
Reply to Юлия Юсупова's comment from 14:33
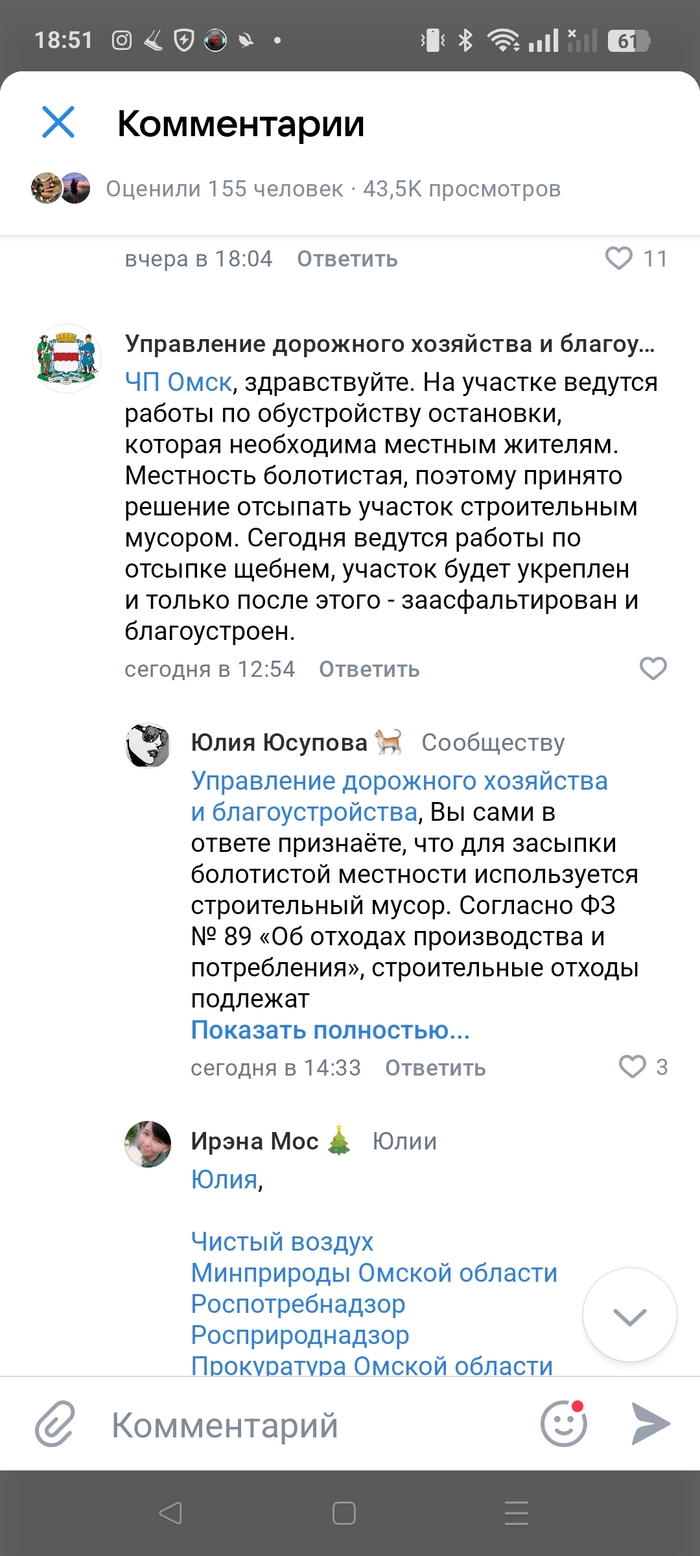point(435,1068)
